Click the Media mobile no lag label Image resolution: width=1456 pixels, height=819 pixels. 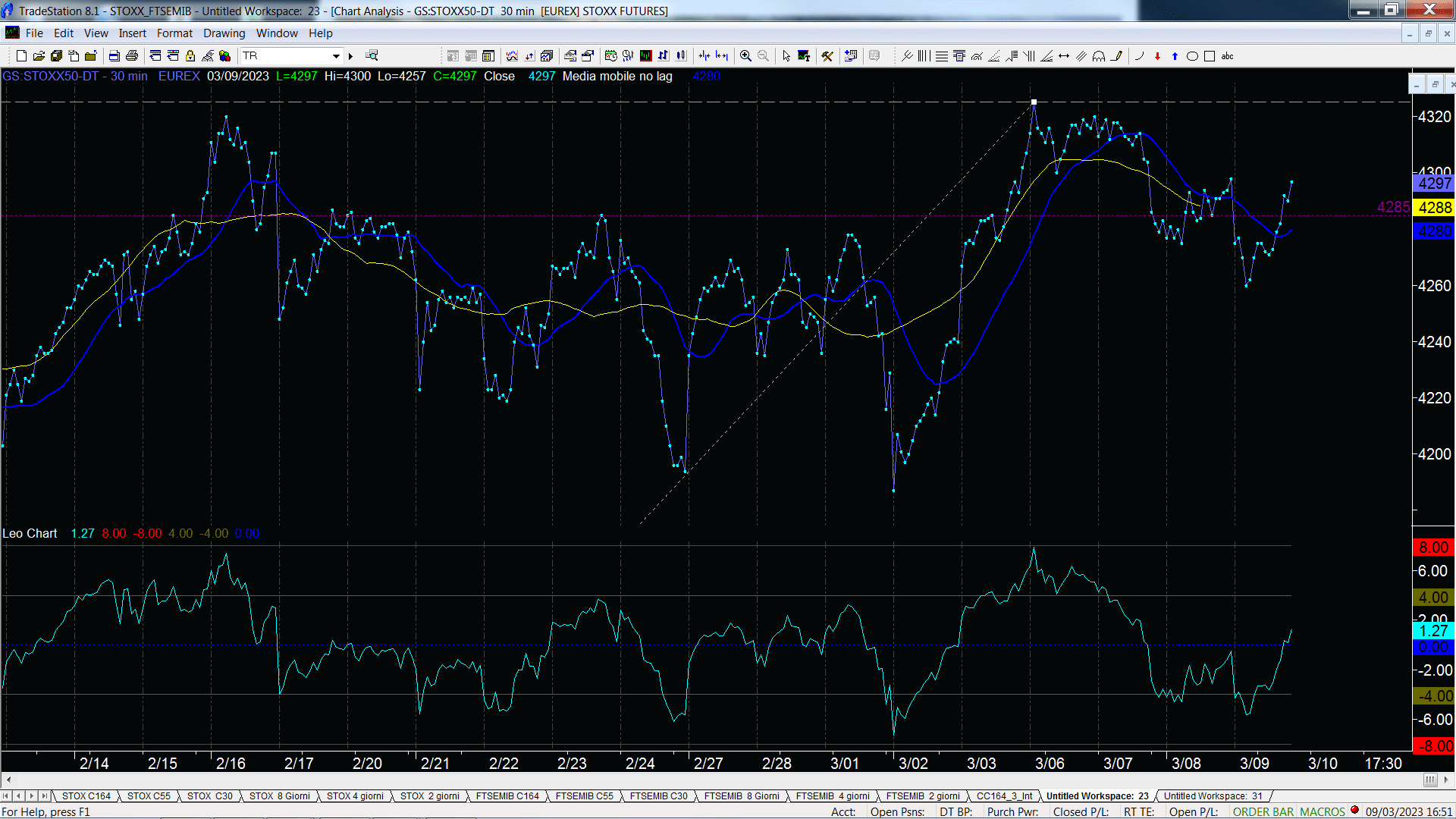617,77
